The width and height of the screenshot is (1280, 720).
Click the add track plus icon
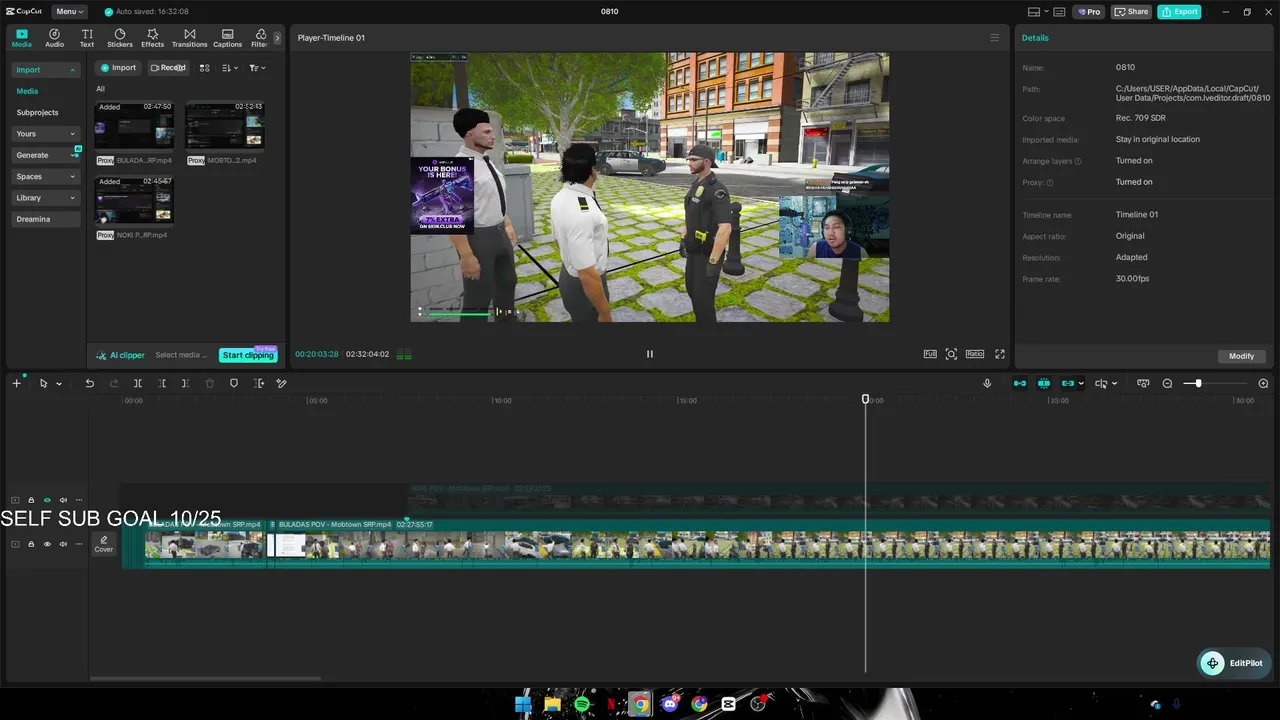(16, 383)
